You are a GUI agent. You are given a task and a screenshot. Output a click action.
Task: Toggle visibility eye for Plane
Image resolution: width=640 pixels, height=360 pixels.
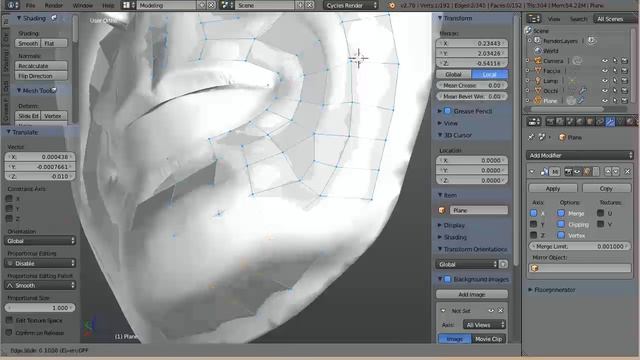point(605,100)
